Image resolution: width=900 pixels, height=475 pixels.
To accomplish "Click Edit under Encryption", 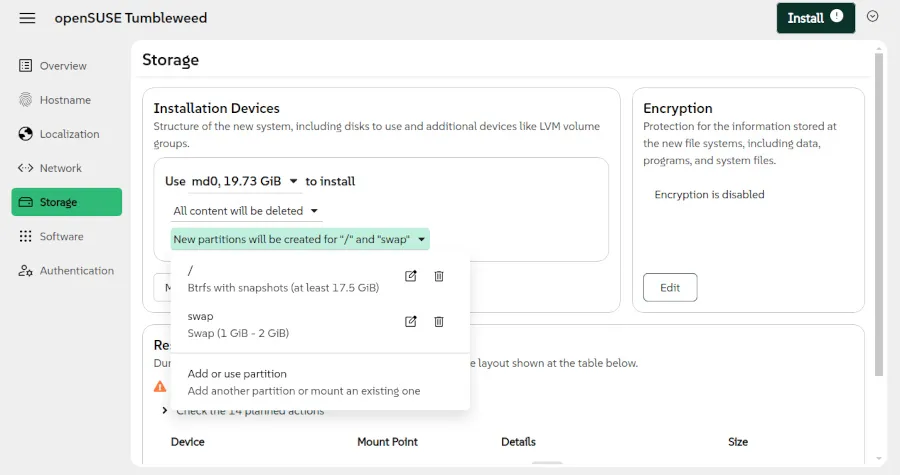I will tap(670, 288).
